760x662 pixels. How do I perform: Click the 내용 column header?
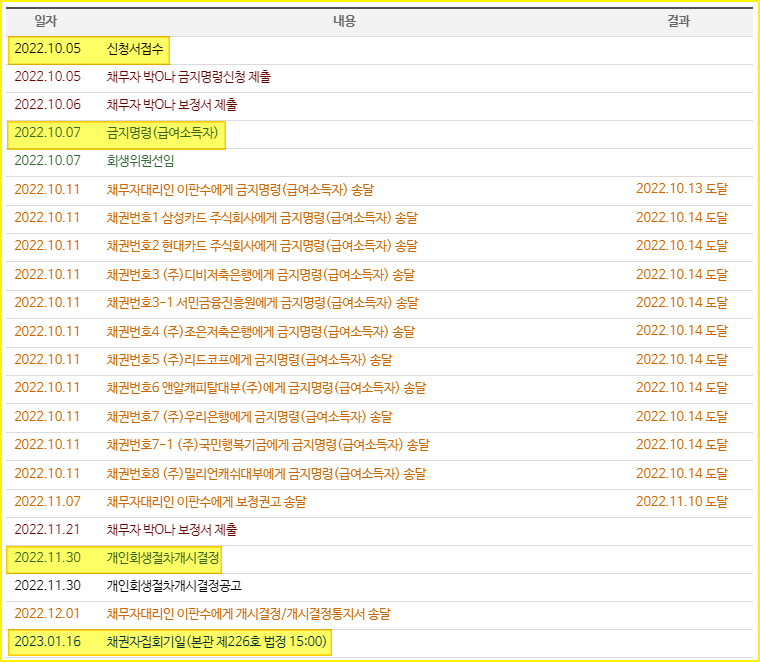coord(345,21)
